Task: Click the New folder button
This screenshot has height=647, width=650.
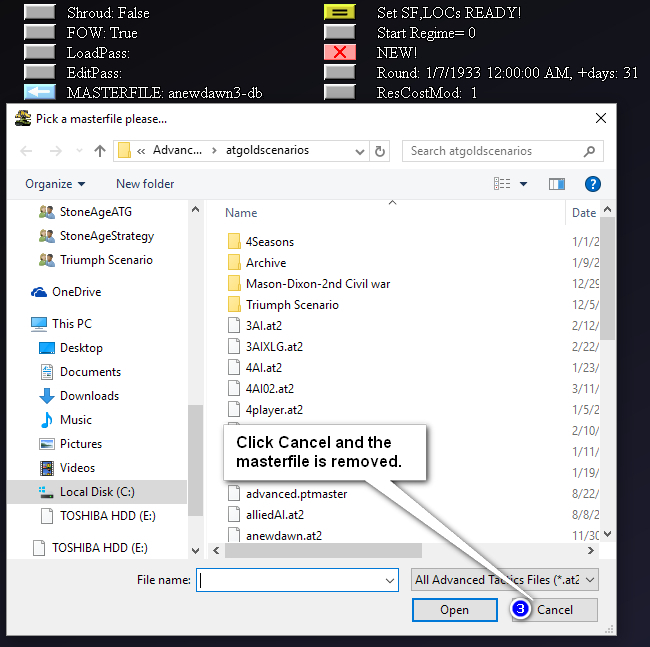Action: point(145,184)
